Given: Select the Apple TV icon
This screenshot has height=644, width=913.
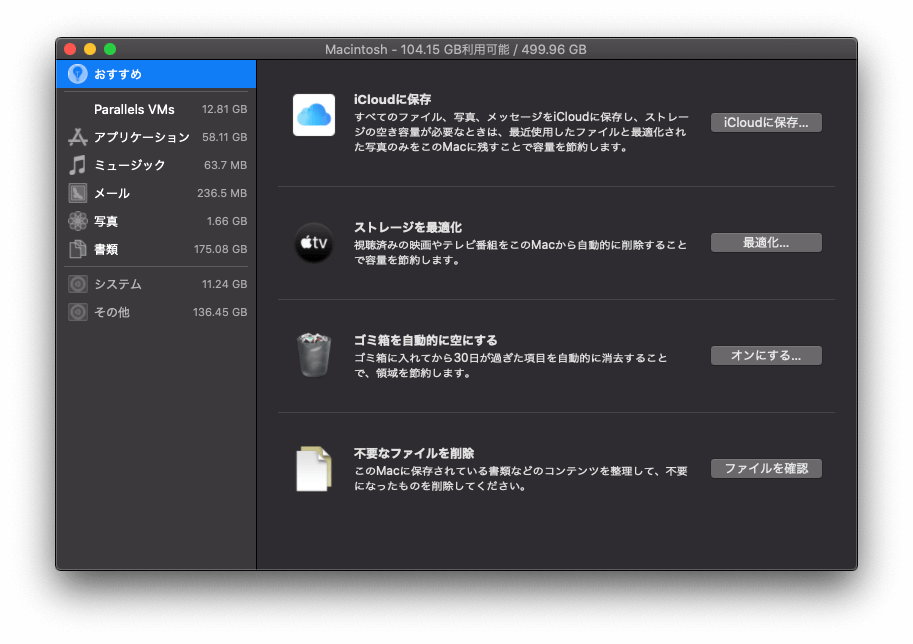Looking at the screenshot, I should pos(313,241).
